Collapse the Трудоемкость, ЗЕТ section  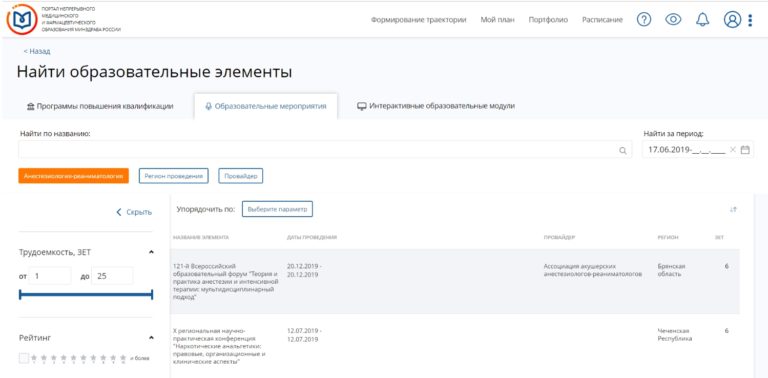pos(151,252)
